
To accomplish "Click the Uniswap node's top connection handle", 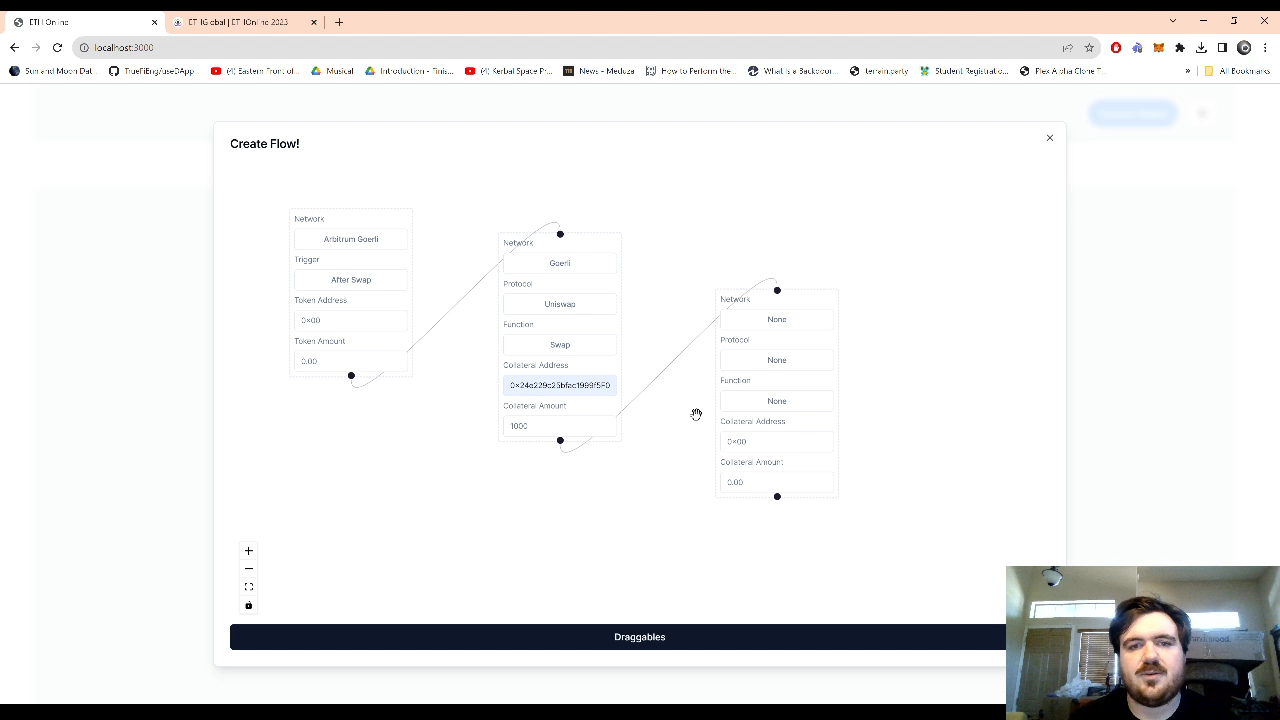I will 560,234.
